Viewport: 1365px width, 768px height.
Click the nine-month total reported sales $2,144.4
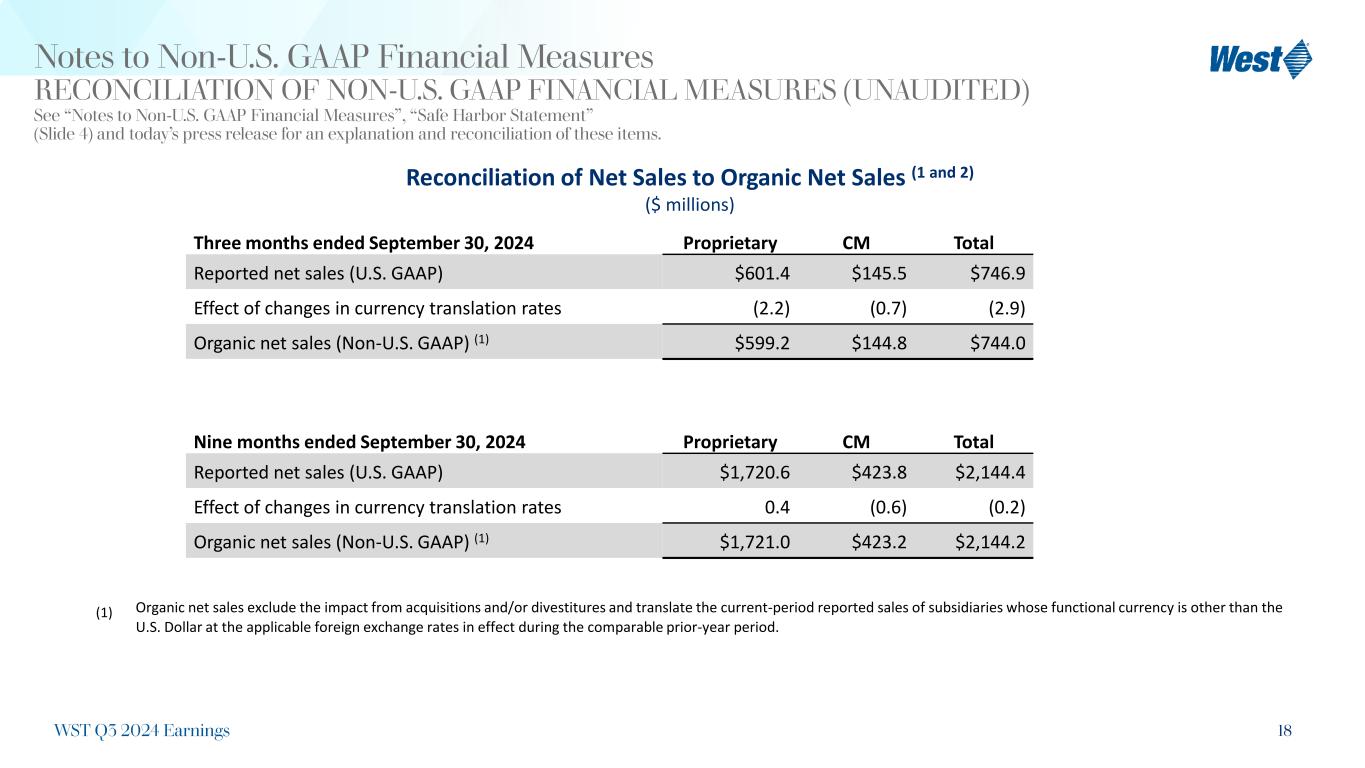pyautogui.click(x=990, y=472)
